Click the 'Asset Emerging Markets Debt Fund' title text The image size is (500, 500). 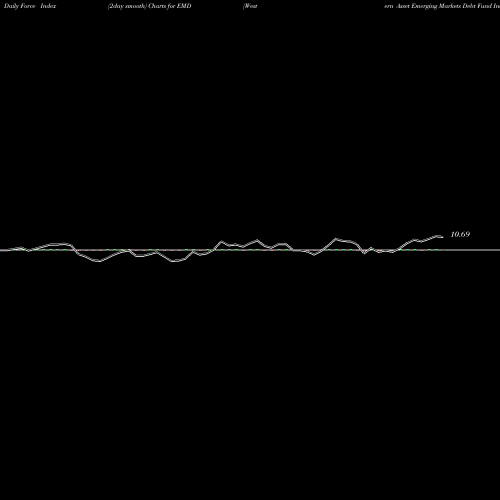[x=444, y=6]
